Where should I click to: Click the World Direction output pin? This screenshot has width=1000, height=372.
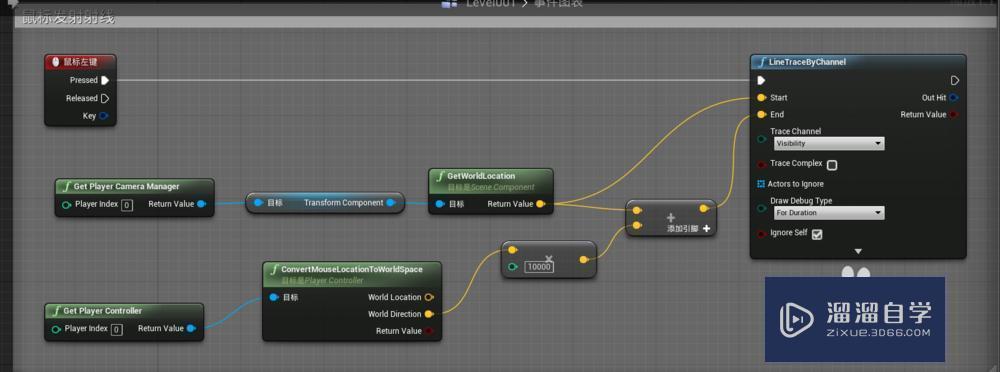coord(429,314)
